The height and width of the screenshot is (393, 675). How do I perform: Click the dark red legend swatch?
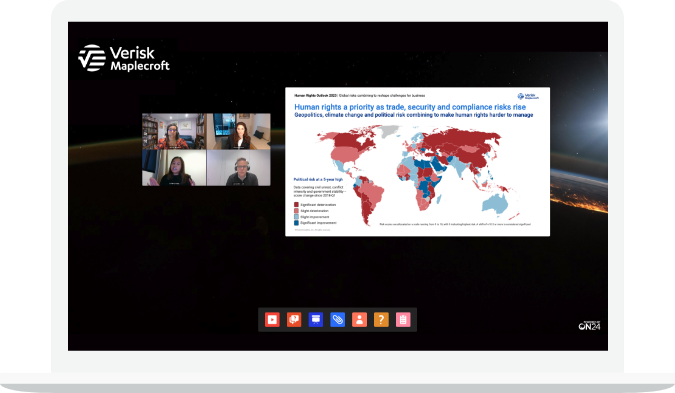tap(296, 205)
